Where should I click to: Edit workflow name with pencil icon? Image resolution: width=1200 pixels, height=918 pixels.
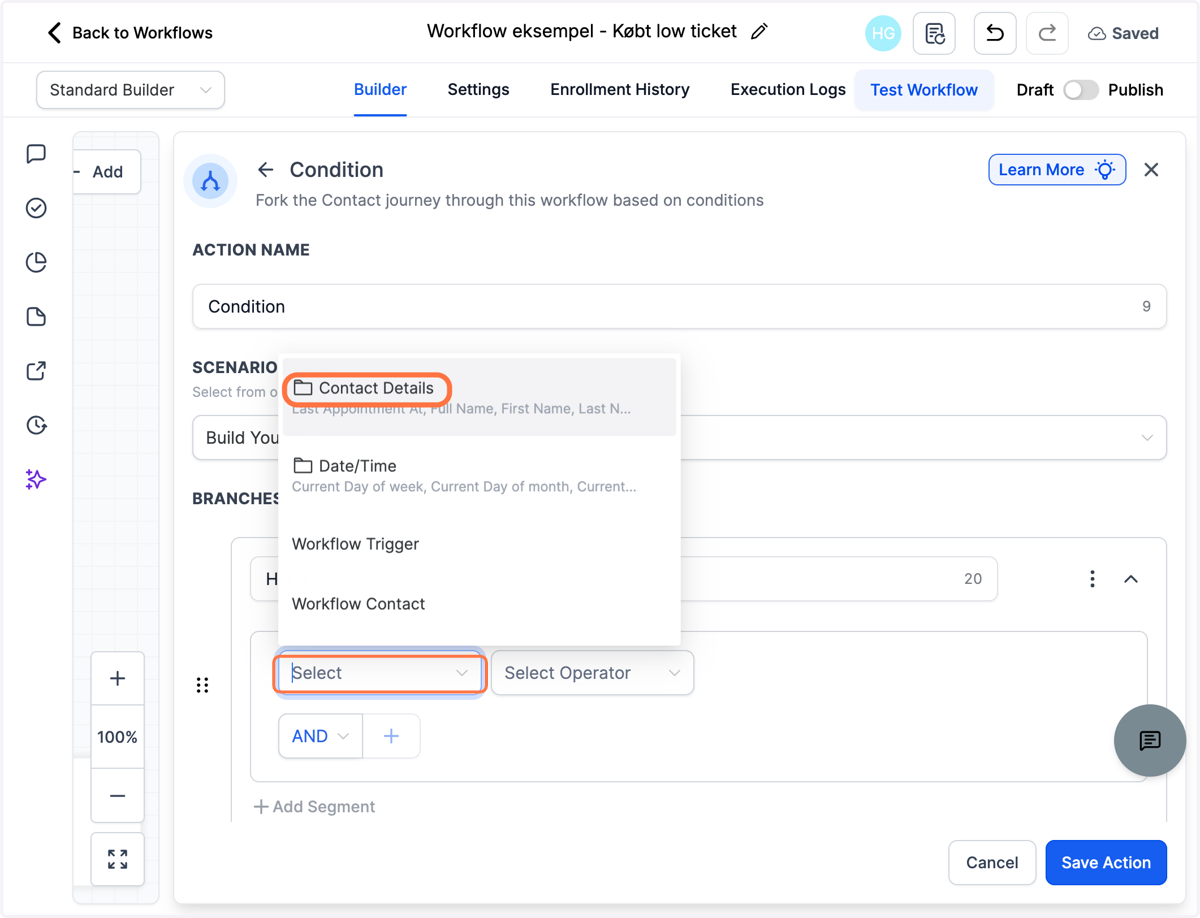point(759,32)
